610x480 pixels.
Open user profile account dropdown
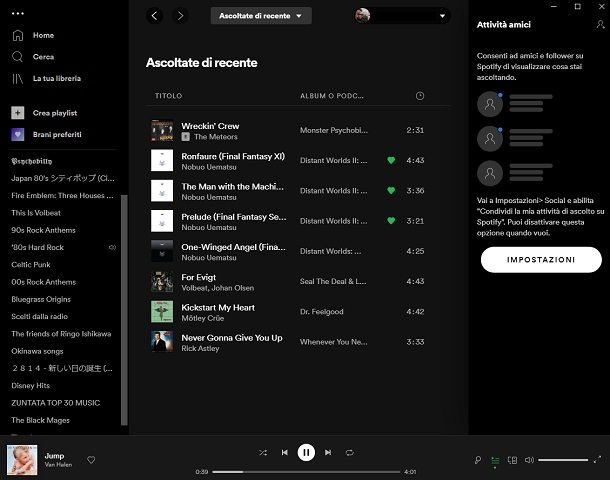point(402,16)
